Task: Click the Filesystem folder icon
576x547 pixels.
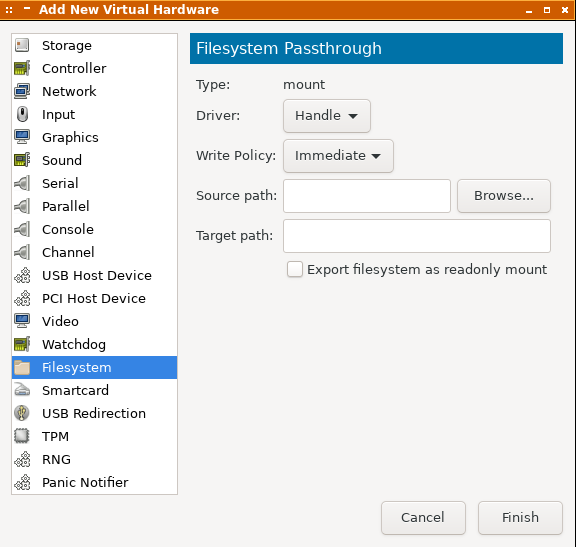Action: pos(22,367)
